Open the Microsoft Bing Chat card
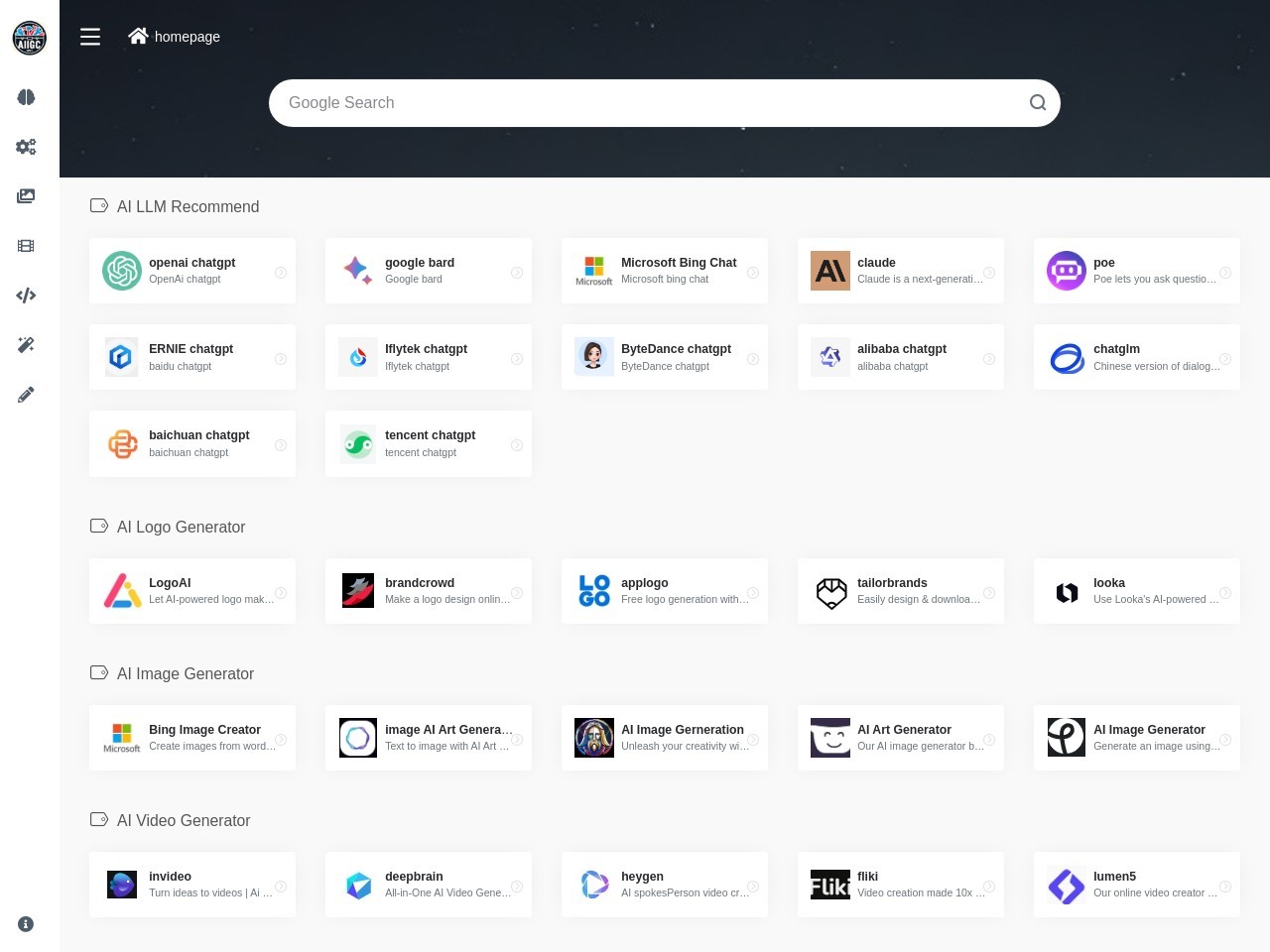This screenshot has width=1270, height=952. coord(665,271)
